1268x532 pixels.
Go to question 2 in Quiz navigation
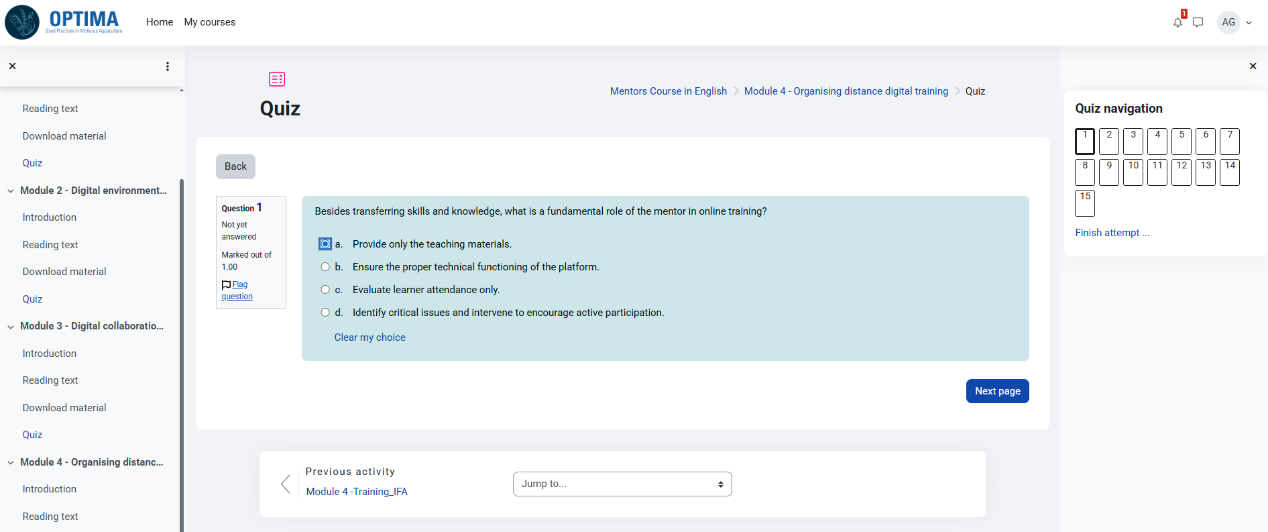point(1109,142)
